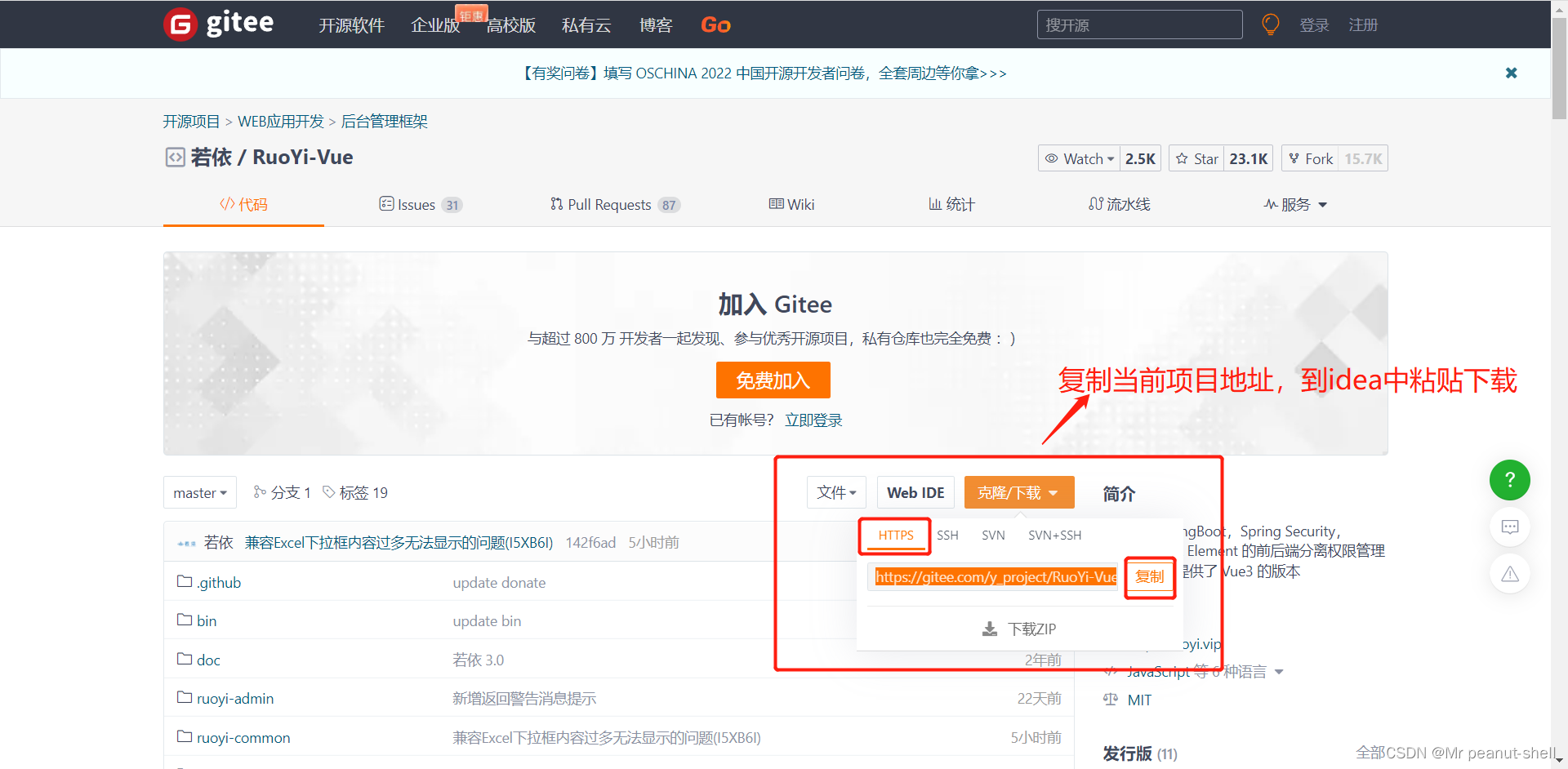The image size is (1568, 769).
Task: Click the 登录 link
Action: coord(1314,24)
